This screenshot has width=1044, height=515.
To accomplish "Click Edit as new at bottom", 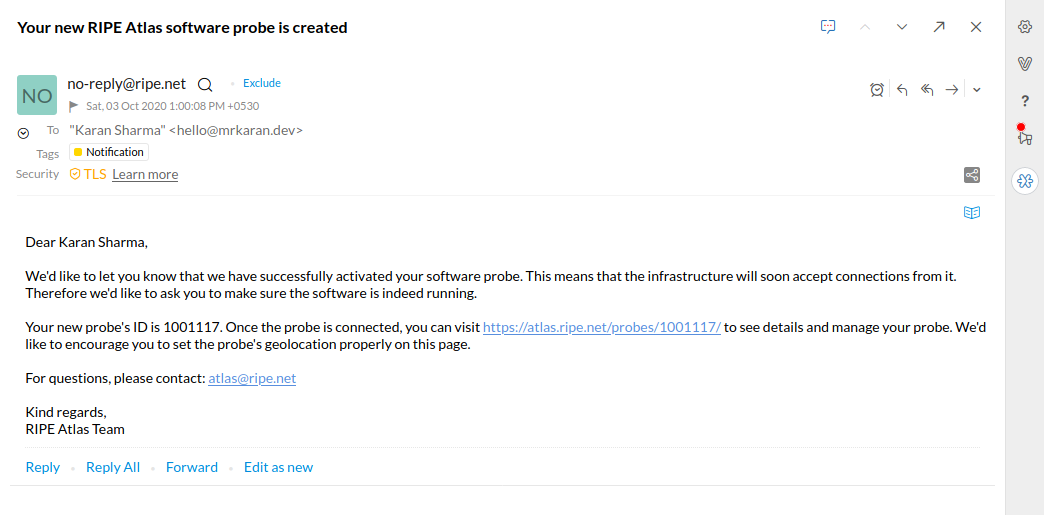I will (278, 467).
